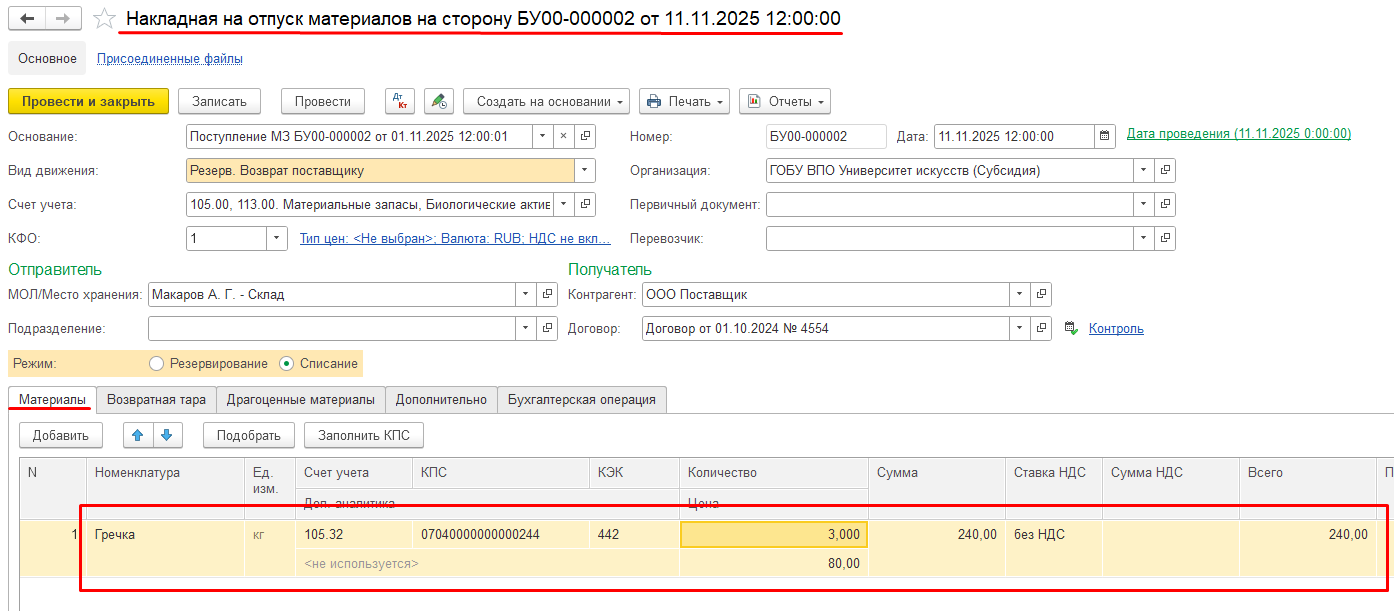Click the Провести и закрыть button
This screenshot has width=1394, height=611.
tap(88, 101)
